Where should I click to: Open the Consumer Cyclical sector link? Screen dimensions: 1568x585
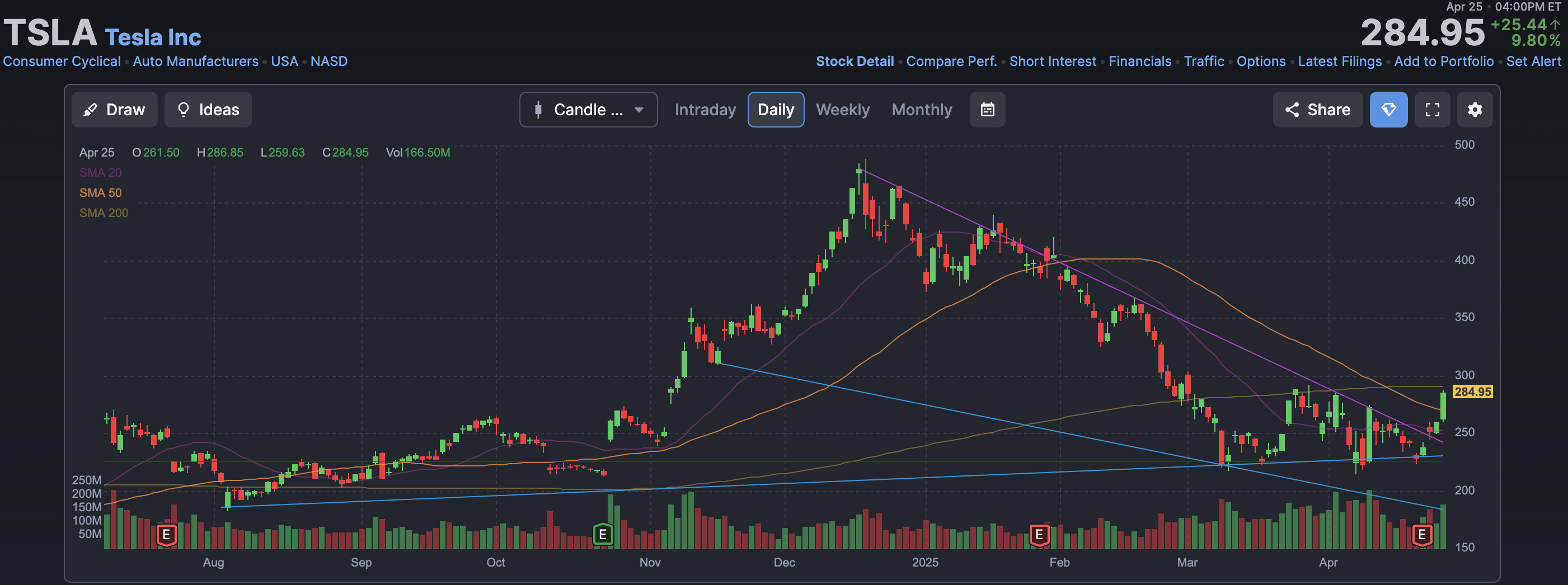[x=62, y=62]
